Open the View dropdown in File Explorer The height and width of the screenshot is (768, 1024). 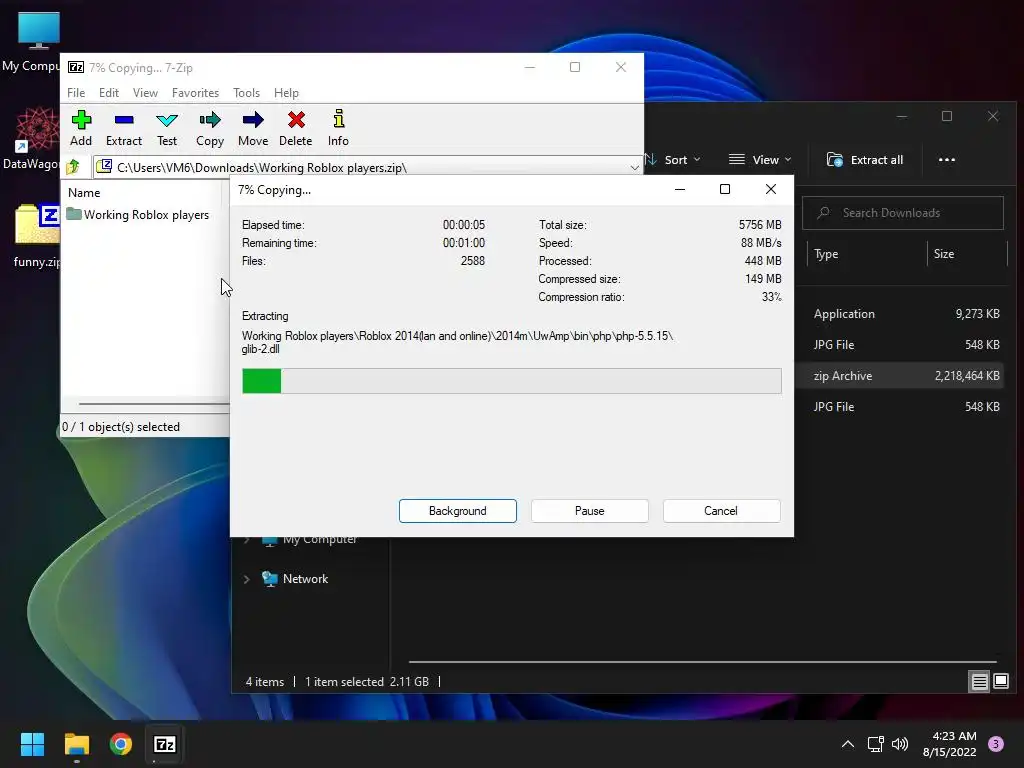tap(760, 160)
